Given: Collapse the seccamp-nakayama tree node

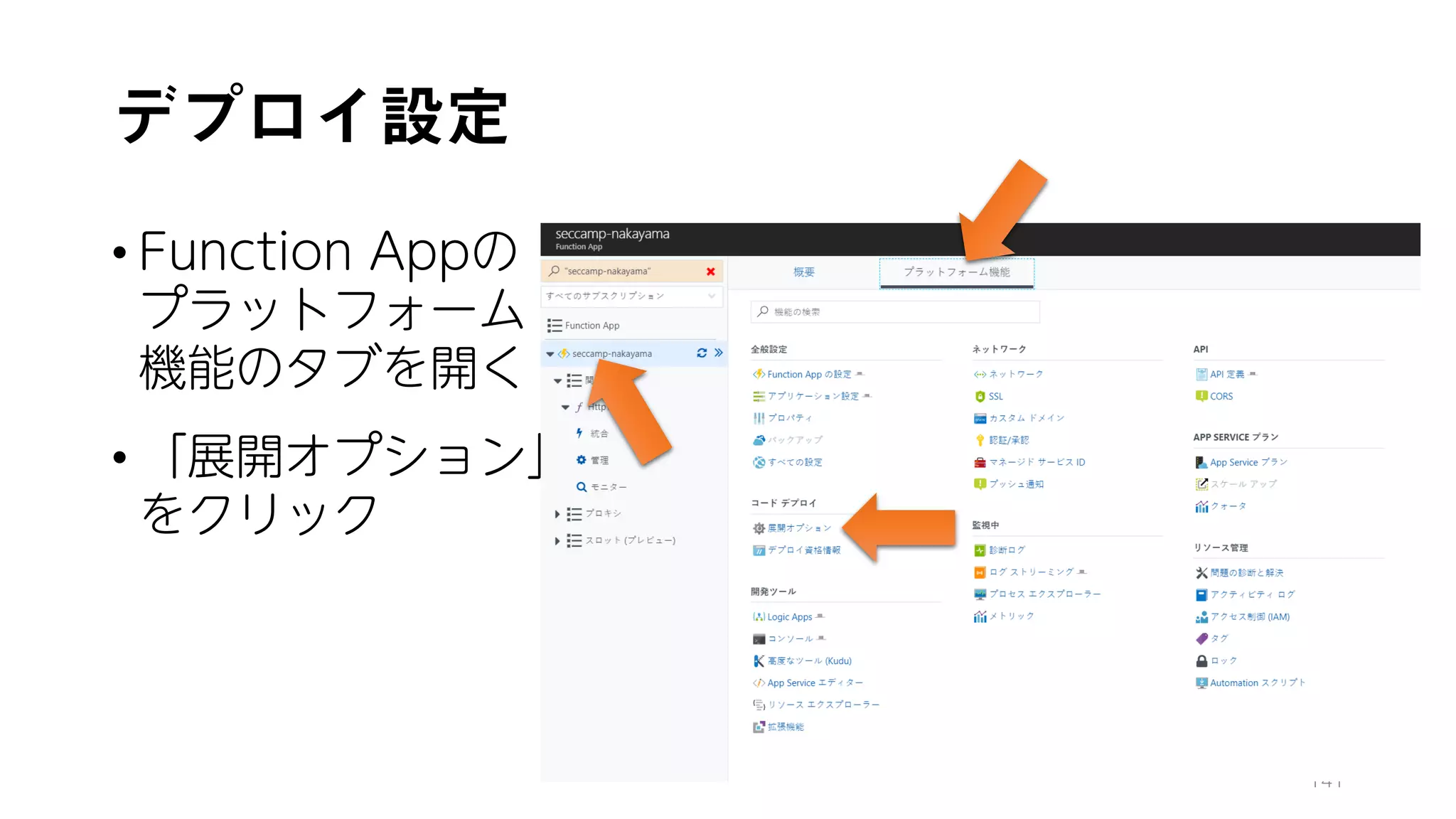Looking at the screenshot, I should (x=550, y=354).
